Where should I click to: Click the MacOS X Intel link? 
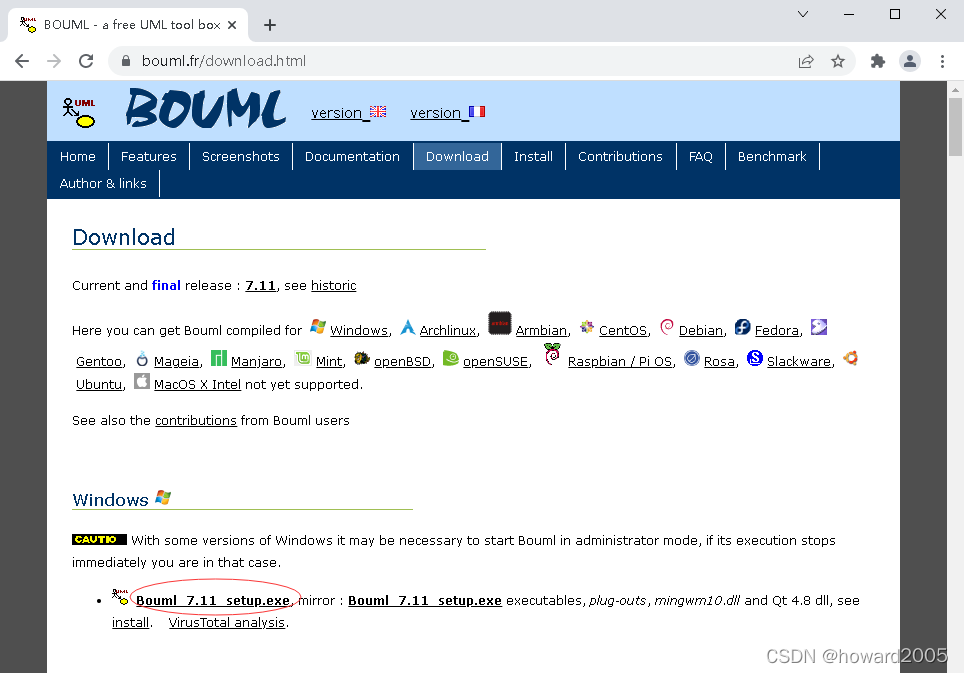[197, 384]
